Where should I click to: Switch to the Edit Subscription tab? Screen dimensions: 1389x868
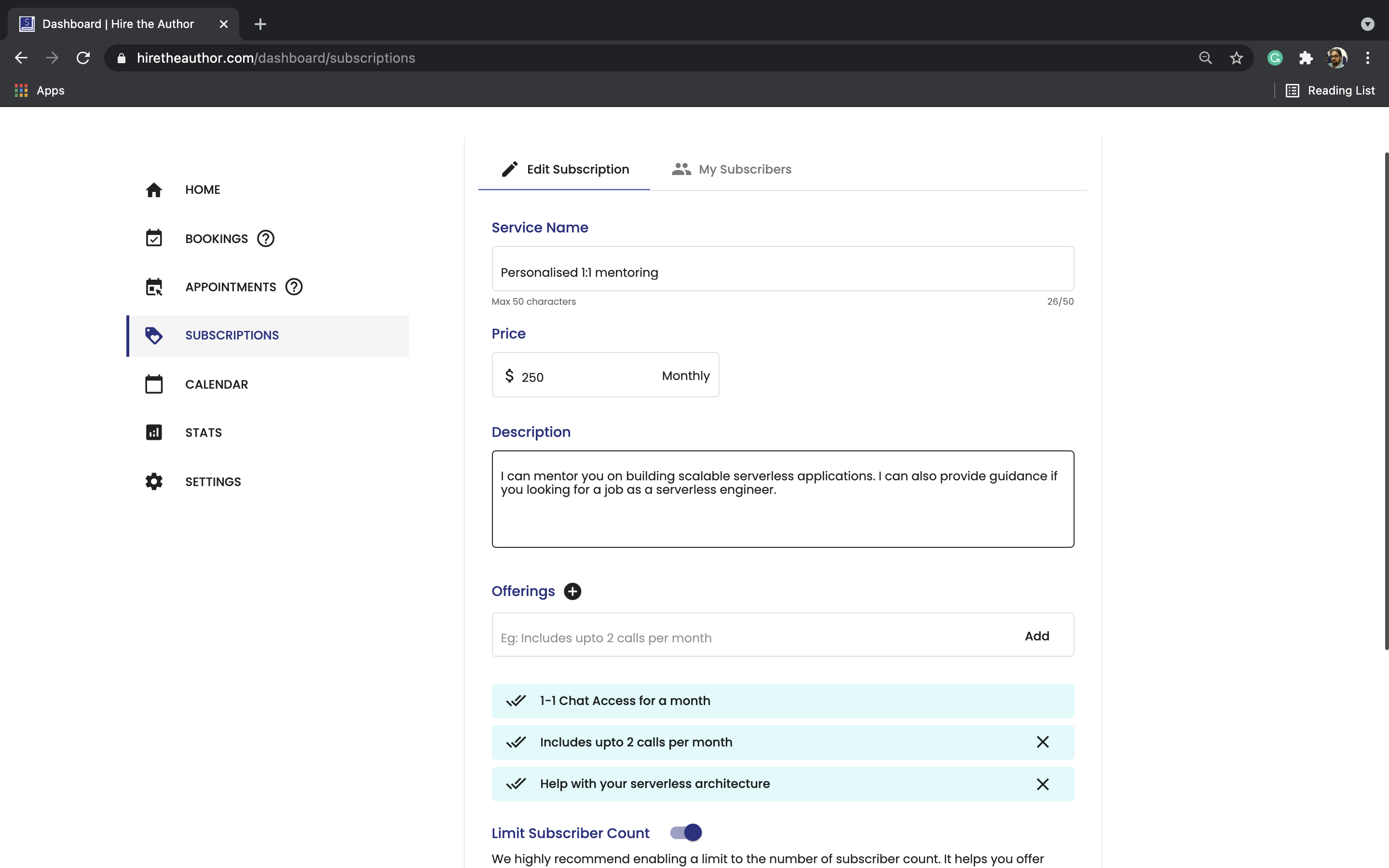(x=565, y=169)
